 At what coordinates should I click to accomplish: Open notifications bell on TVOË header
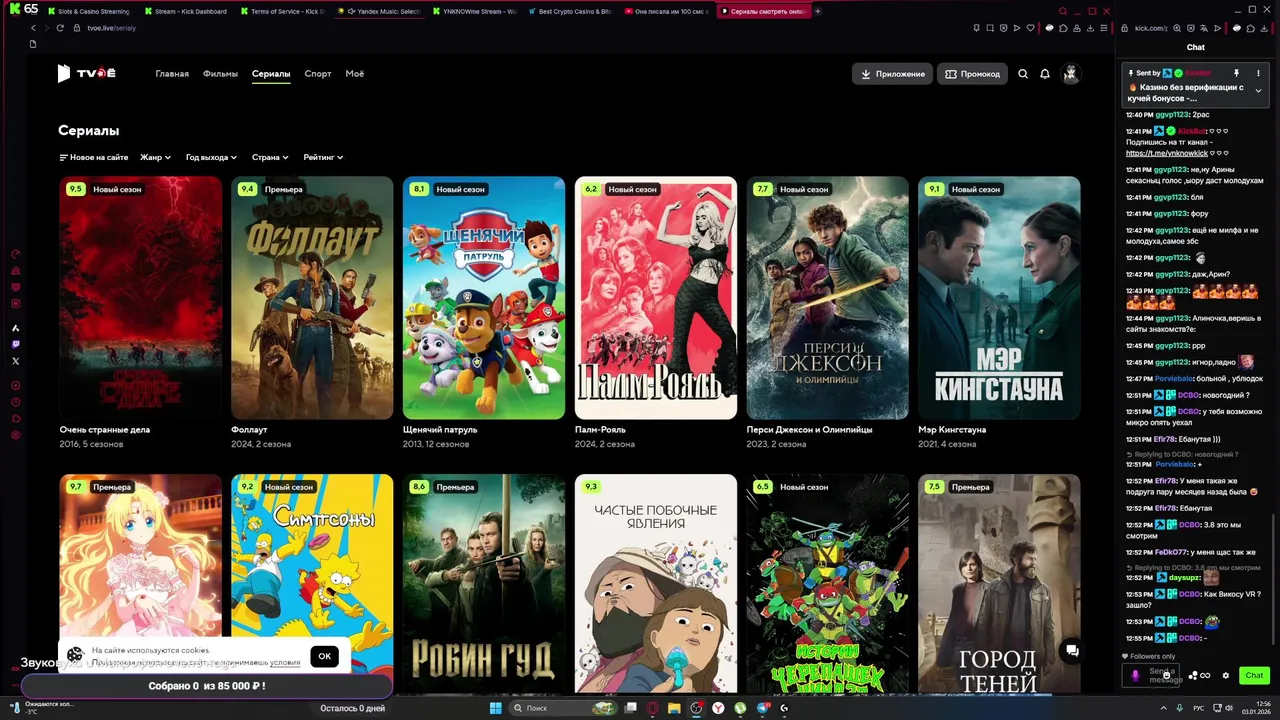pyautogui.click(x=1045, y=74)
